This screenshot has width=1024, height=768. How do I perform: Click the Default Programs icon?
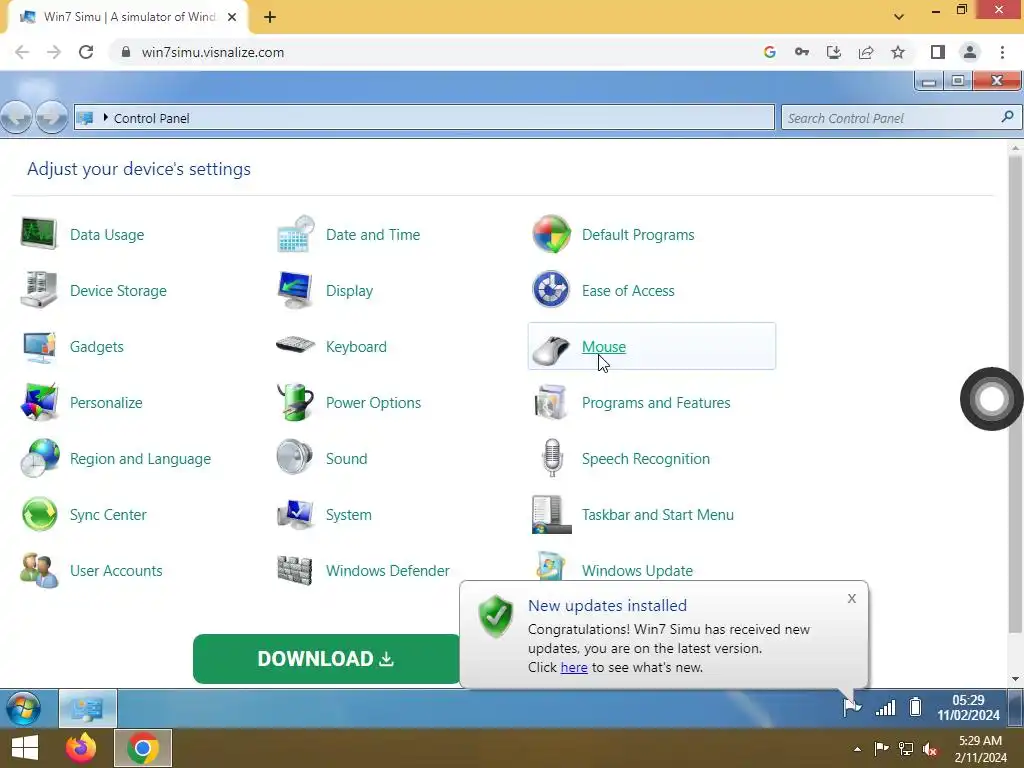pos(551,234)
